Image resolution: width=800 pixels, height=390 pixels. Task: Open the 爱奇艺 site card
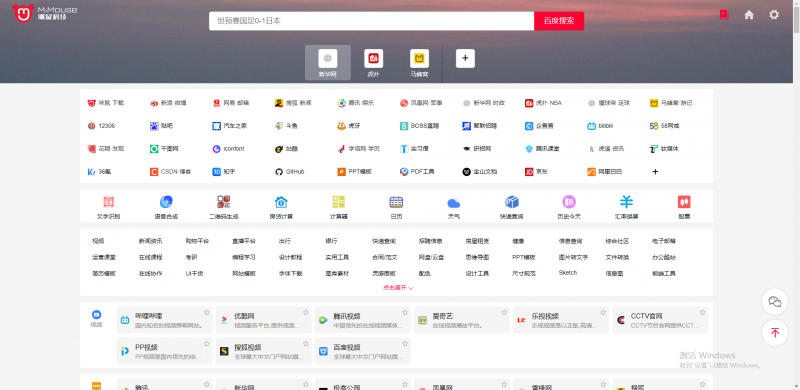click(x=462, y=320)
